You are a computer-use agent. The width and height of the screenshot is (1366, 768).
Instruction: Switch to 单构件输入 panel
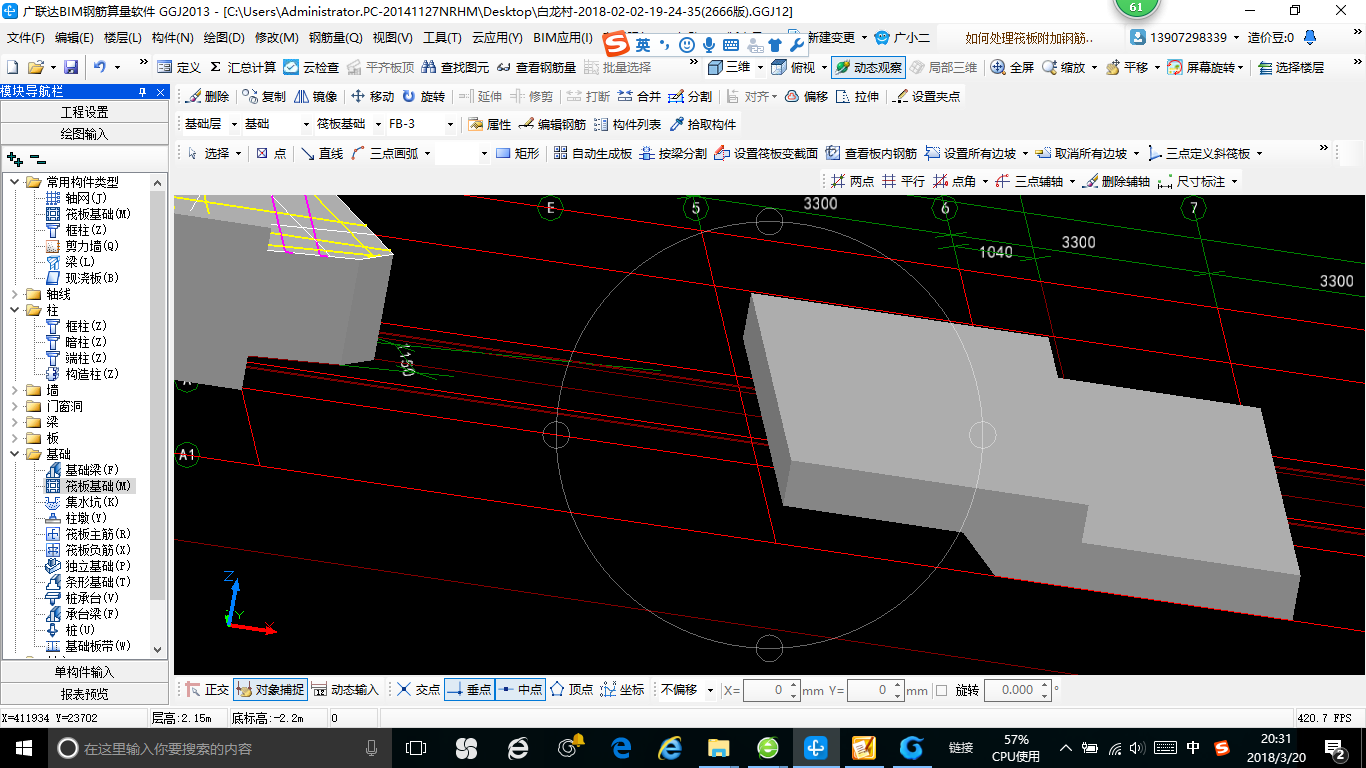coord(85,672)
